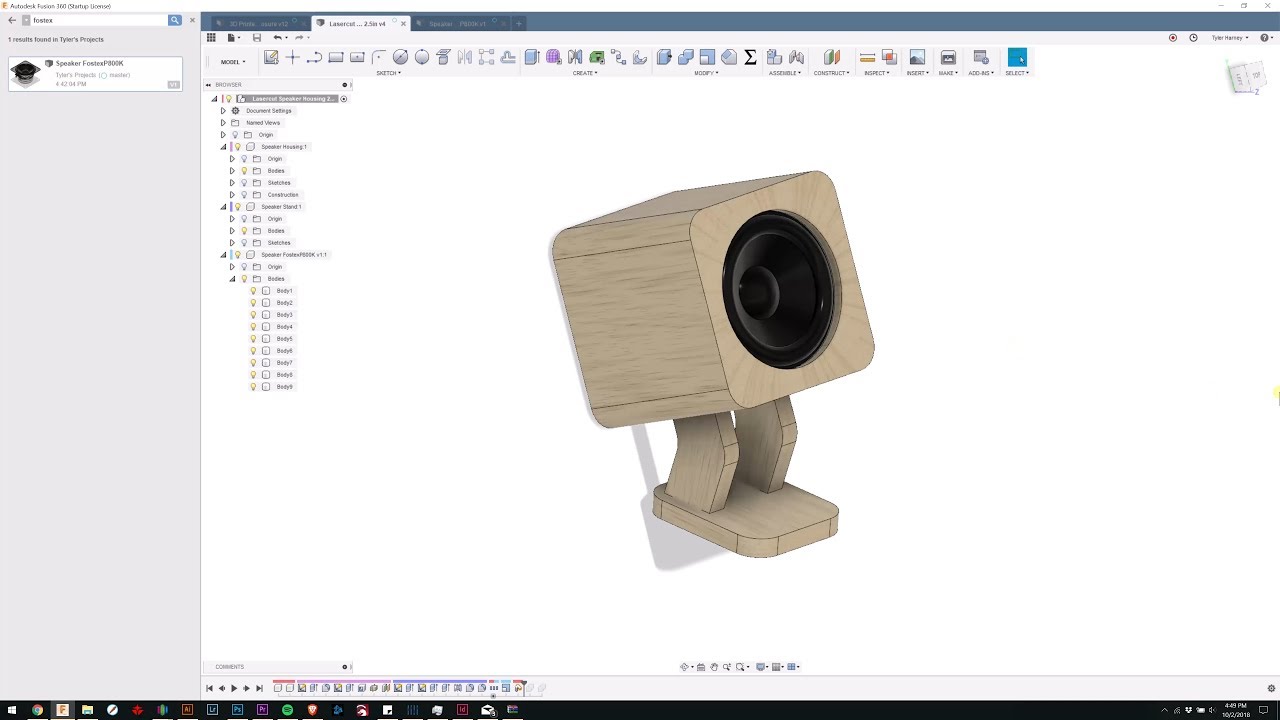Choose the Extrude tool in Create

pos(532,57)
